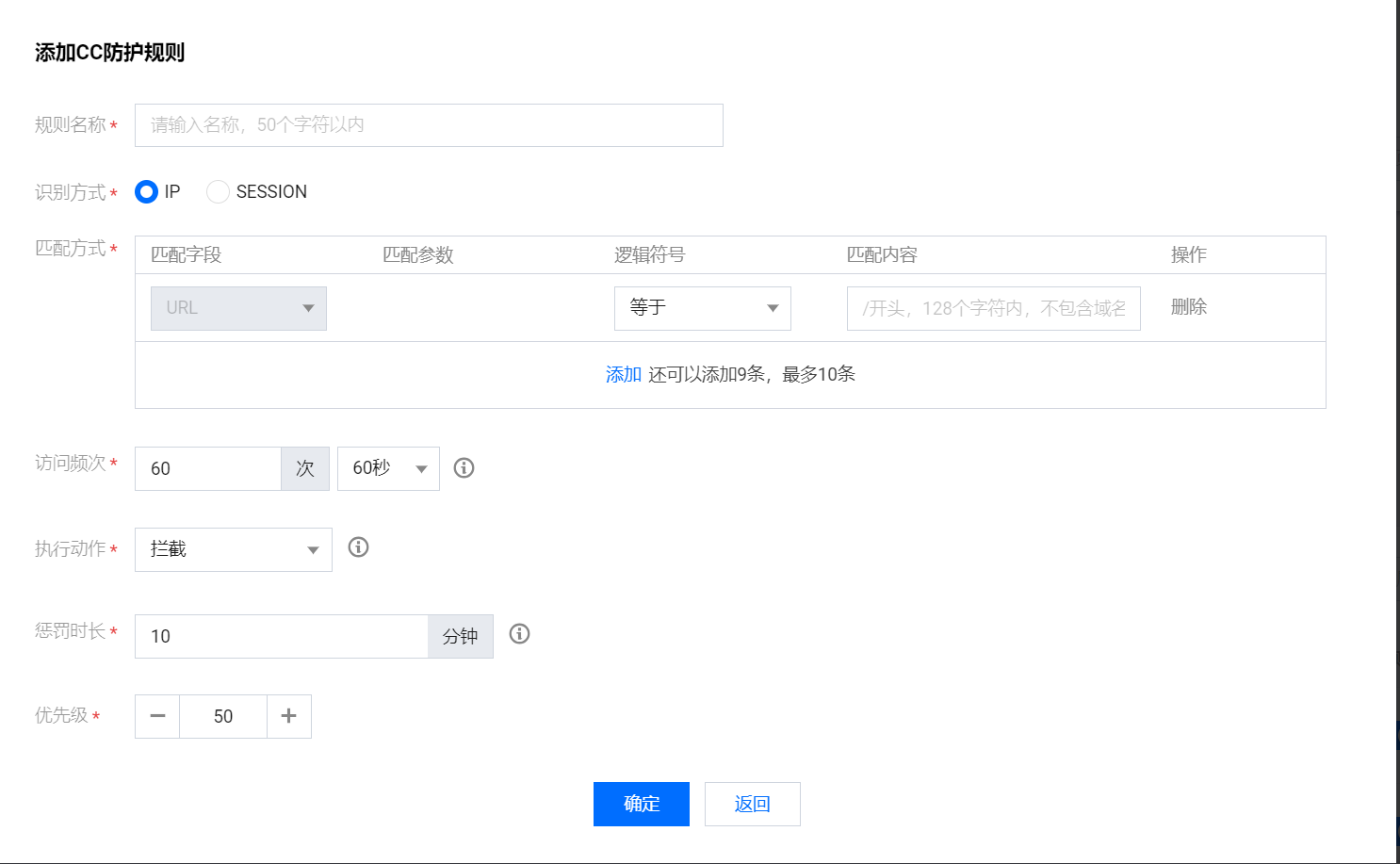Open the URL match field dropdown

238,308
